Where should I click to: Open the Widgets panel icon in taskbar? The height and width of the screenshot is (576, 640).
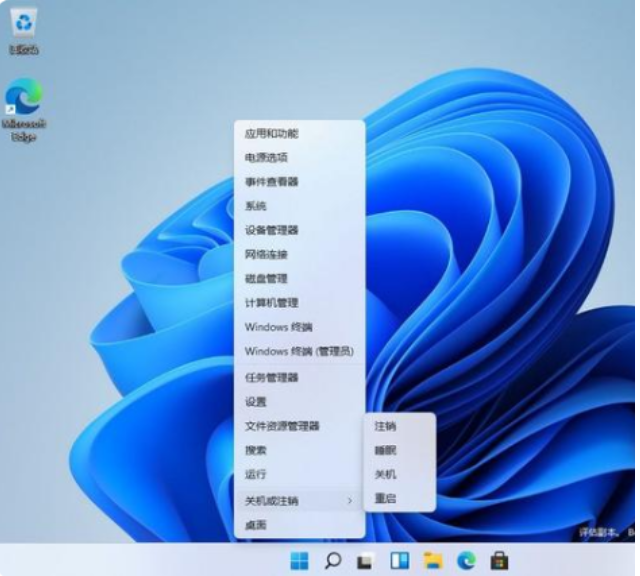point(399,561)
